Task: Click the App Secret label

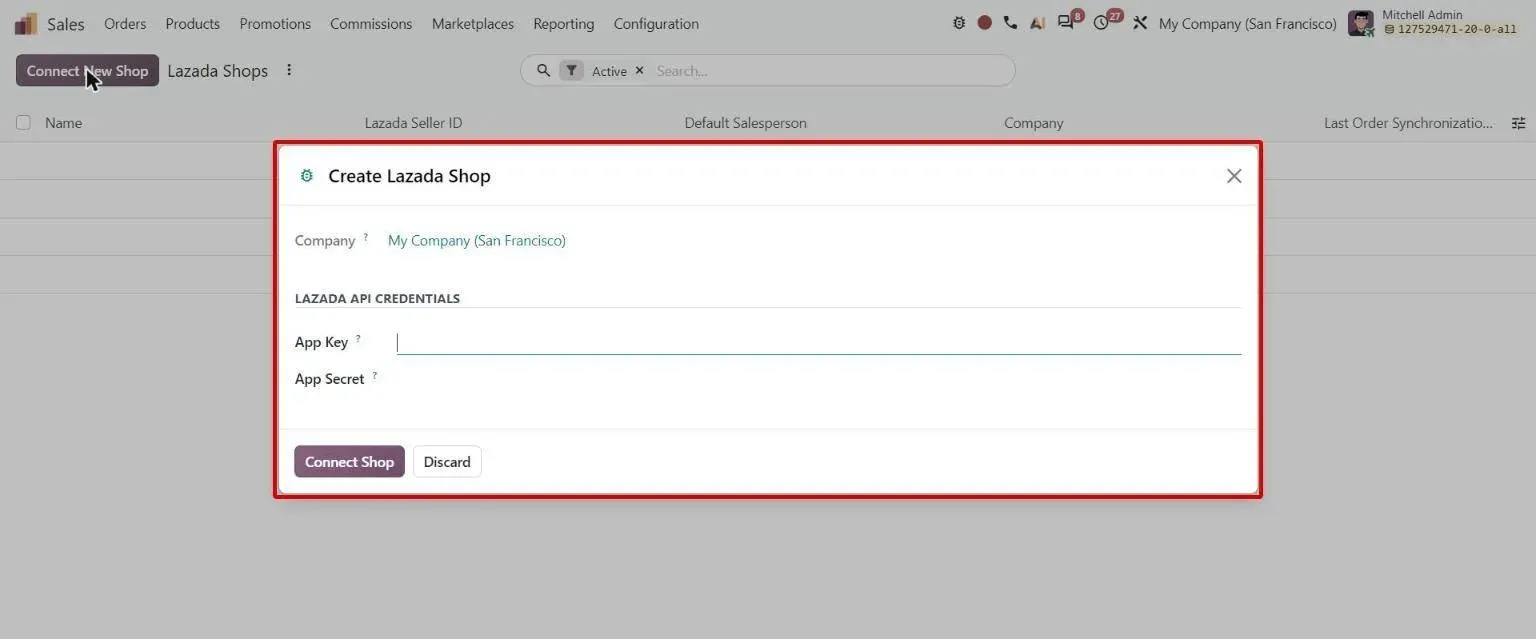Action: point(329,379)
